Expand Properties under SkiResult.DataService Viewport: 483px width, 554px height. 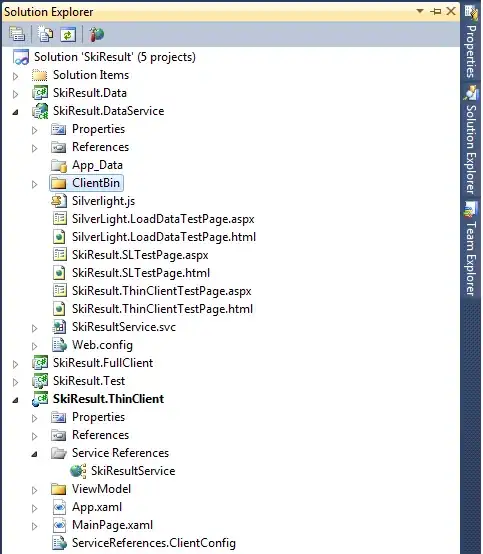pos(34,130)
